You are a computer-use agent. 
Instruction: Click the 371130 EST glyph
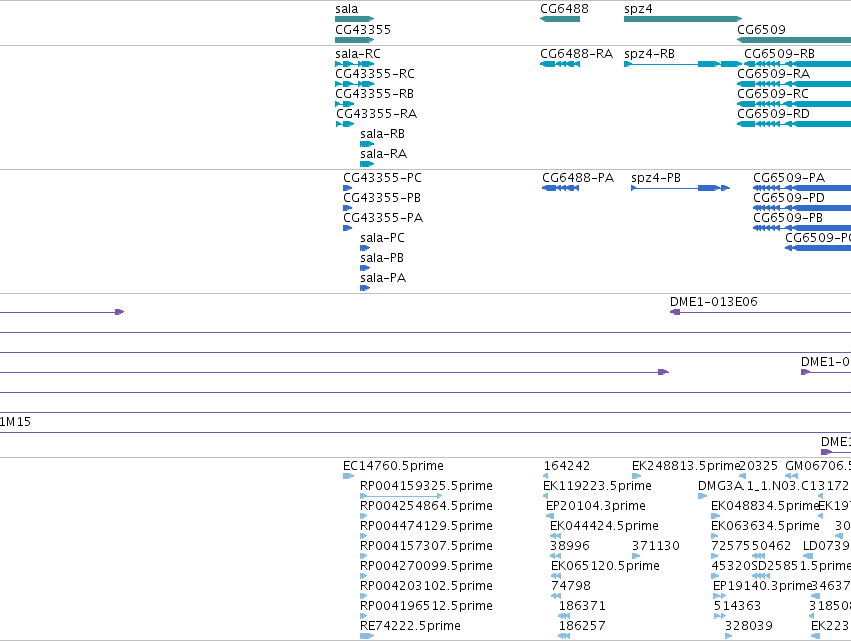(x=637, y=556)
